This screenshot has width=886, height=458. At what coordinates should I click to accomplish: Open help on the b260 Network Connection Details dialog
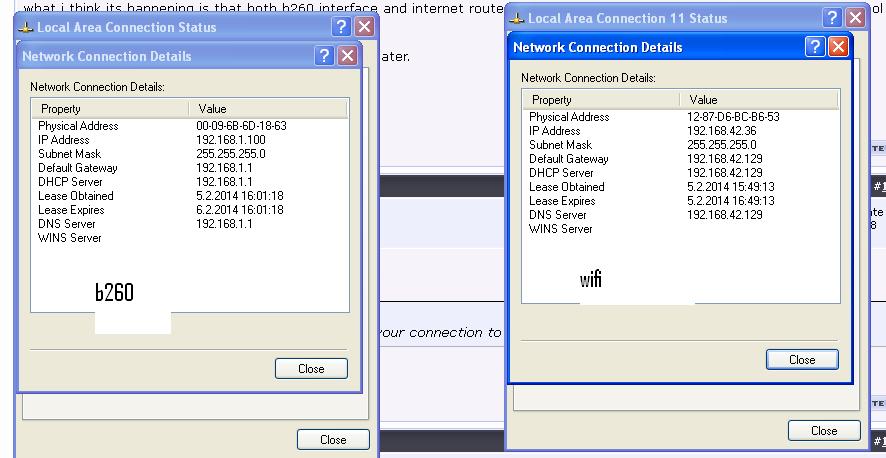pyautogui.click(x=325, y=56)
